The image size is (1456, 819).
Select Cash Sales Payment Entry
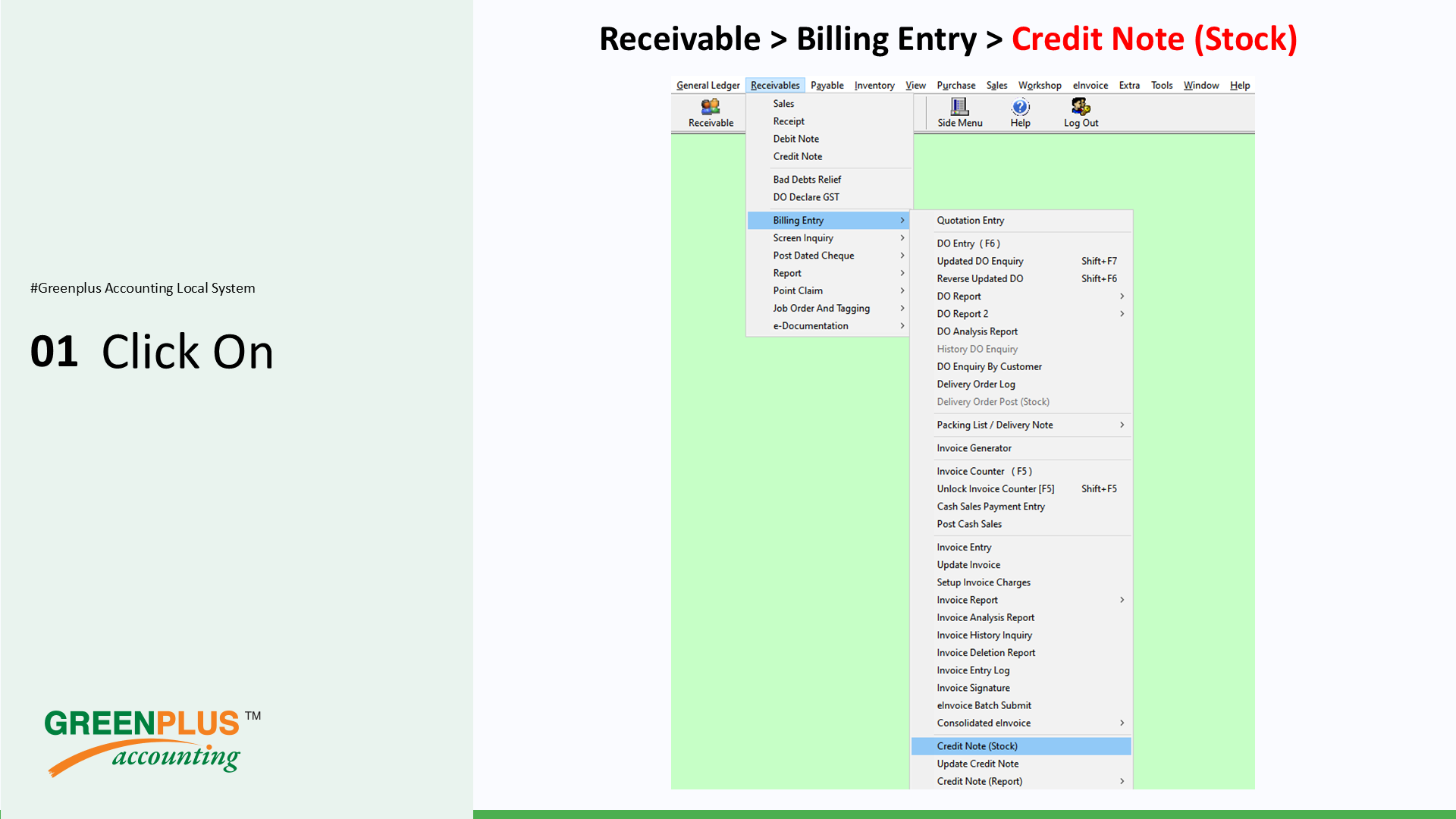(x=1021, y=507)
